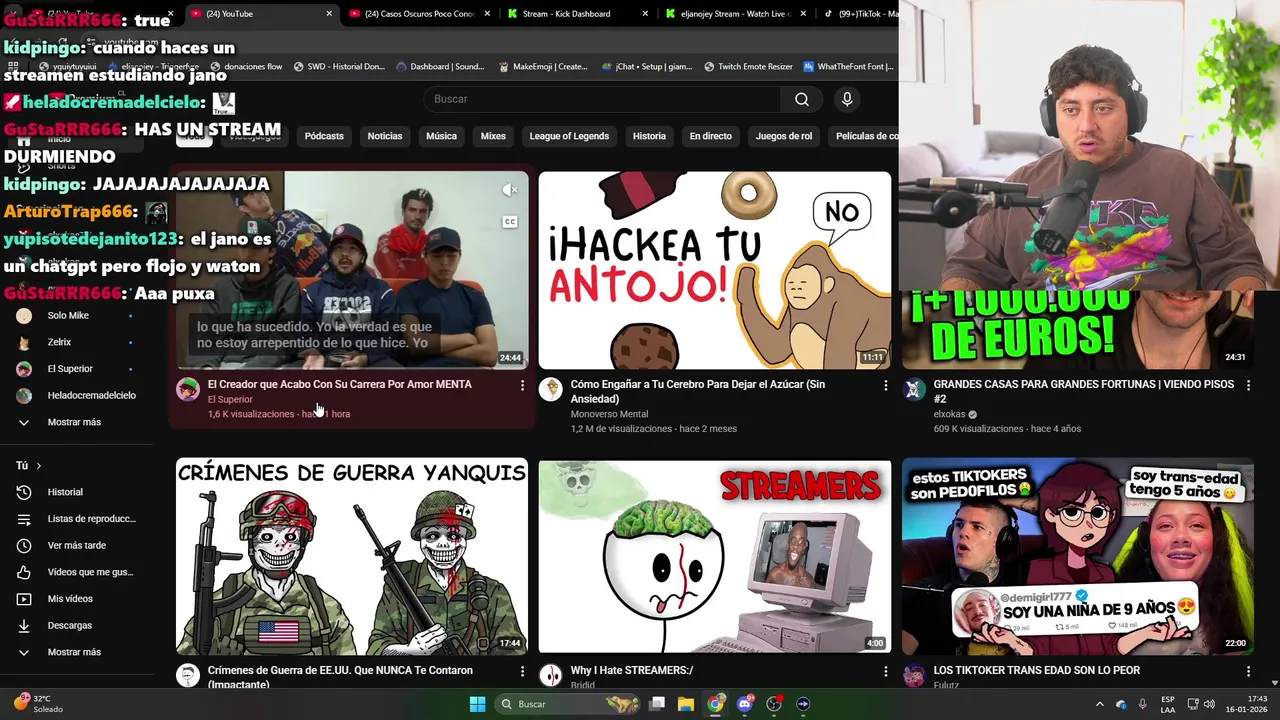Open WhatTheFont bookmark
The image size is (1280, 720).
[848, 67]
